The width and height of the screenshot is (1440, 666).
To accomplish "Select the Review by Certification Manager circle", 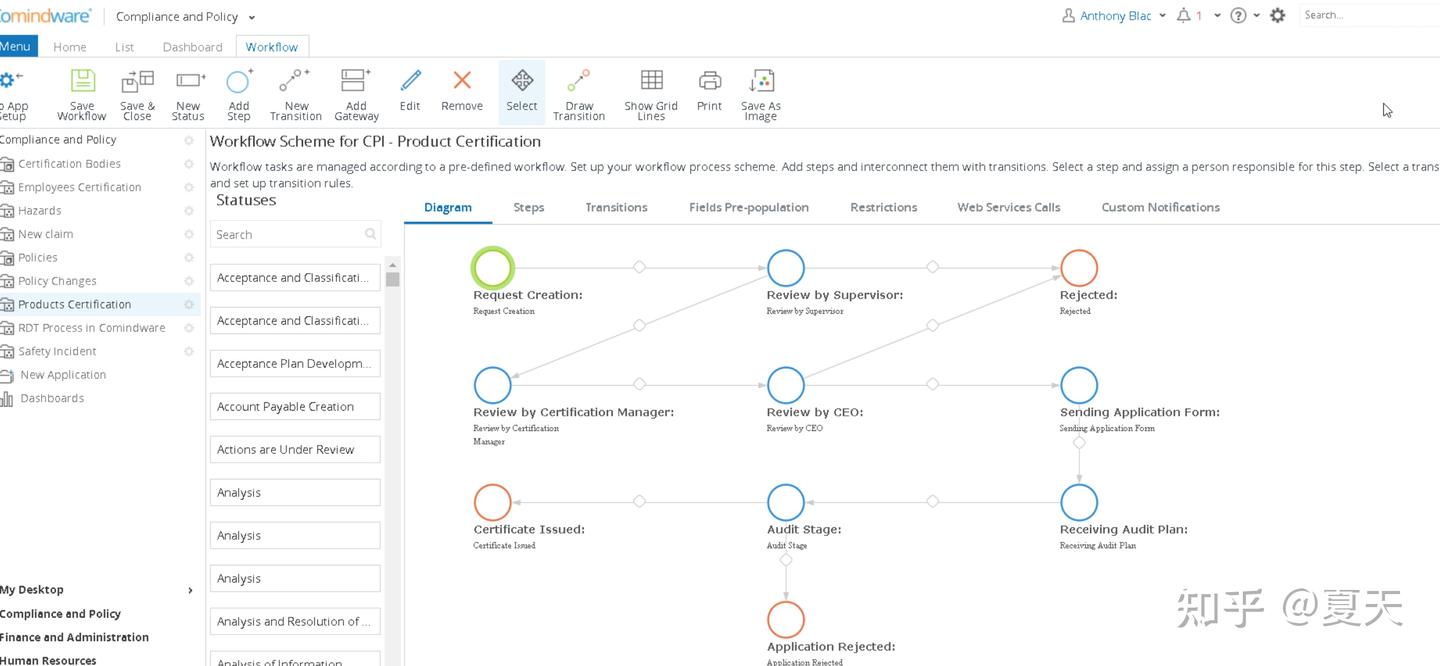I will (x=492, y=385).
